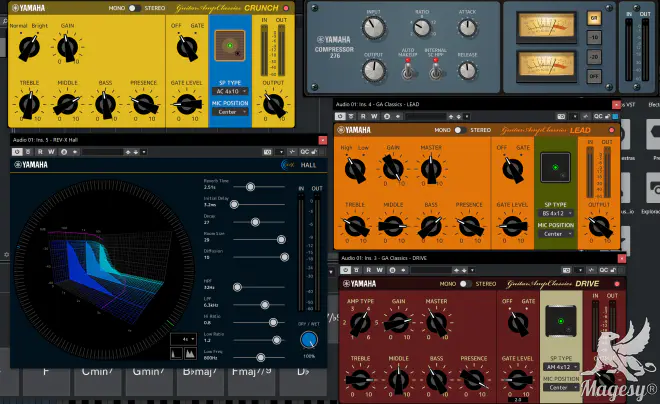660x404 pixels.
Task: Click Compressor 276 Ratio knob
Action: (422, 28)
